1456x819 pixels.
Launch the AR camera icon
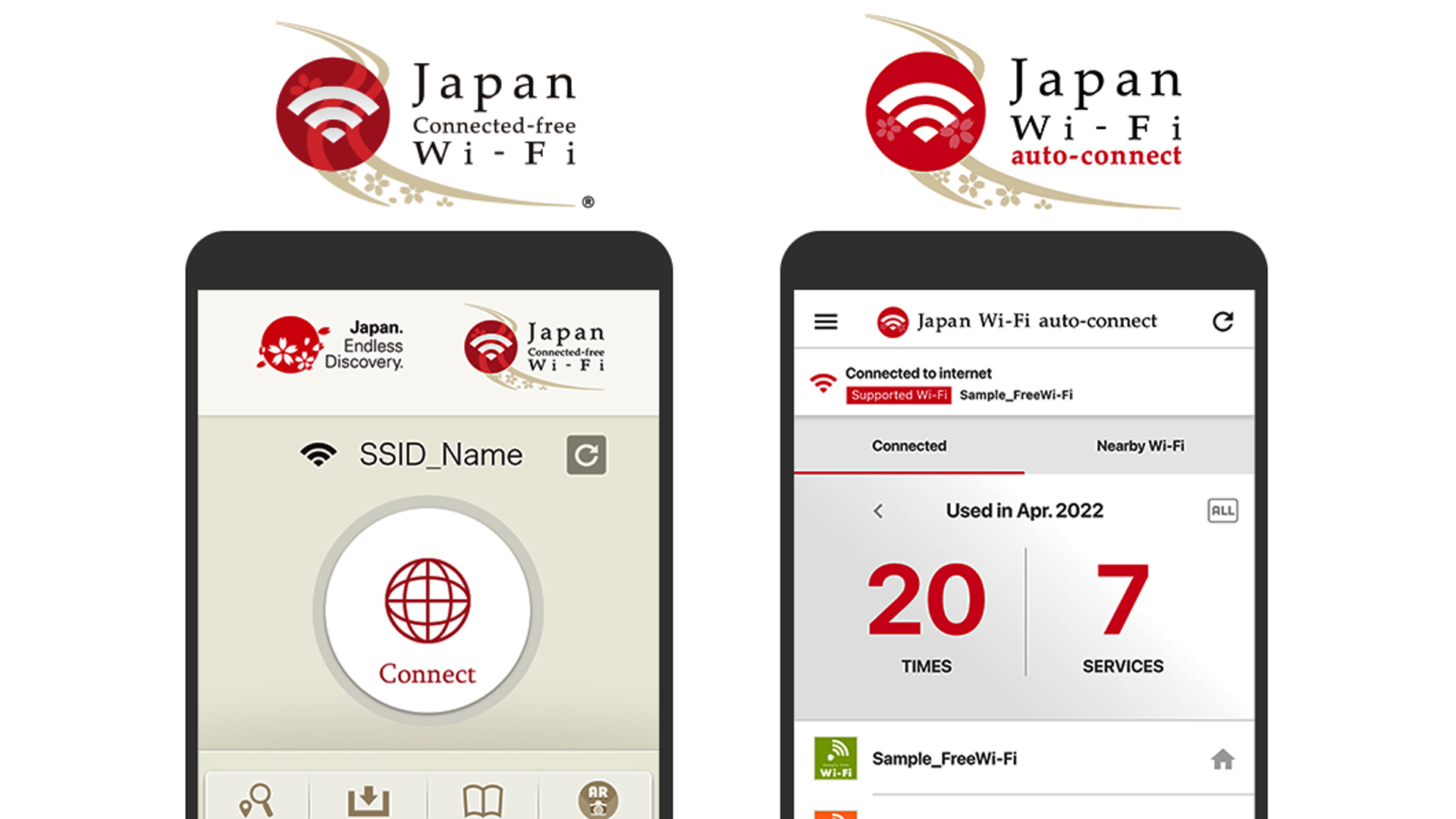(x=598, y=800)
